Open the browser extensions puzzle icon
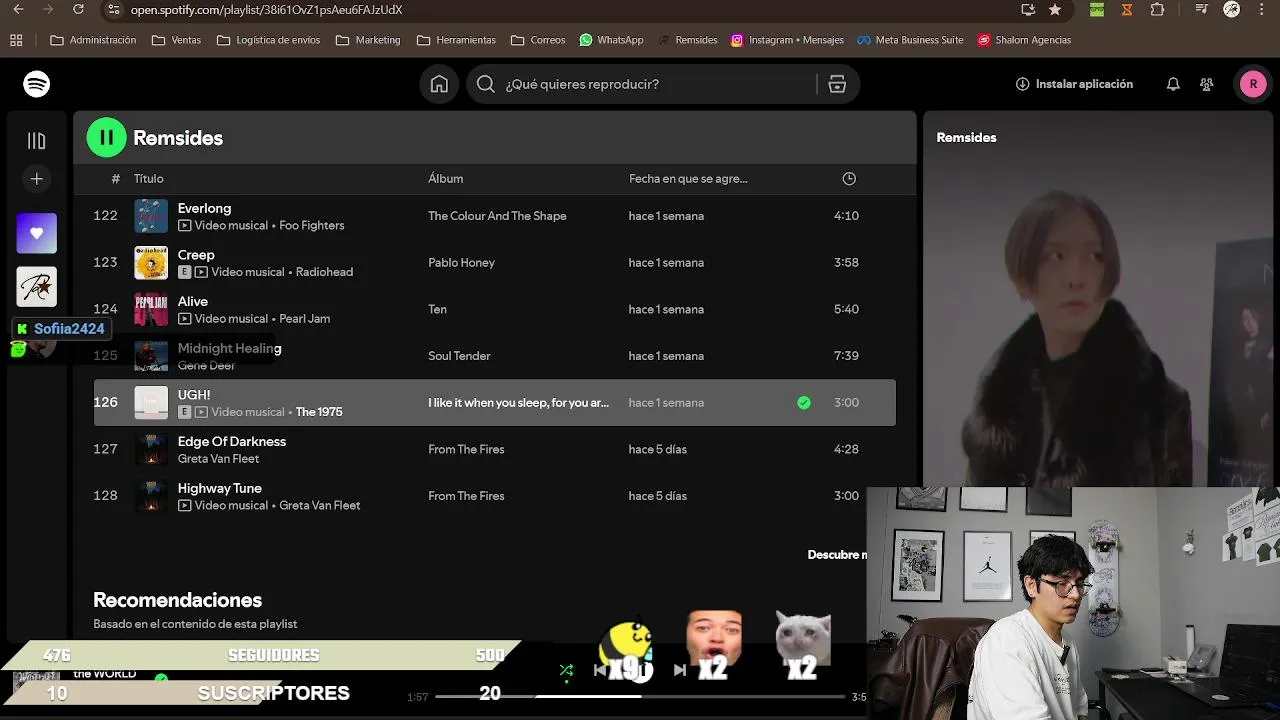This screenshot has width=1280, height=720. click(x=1157, y=9)
